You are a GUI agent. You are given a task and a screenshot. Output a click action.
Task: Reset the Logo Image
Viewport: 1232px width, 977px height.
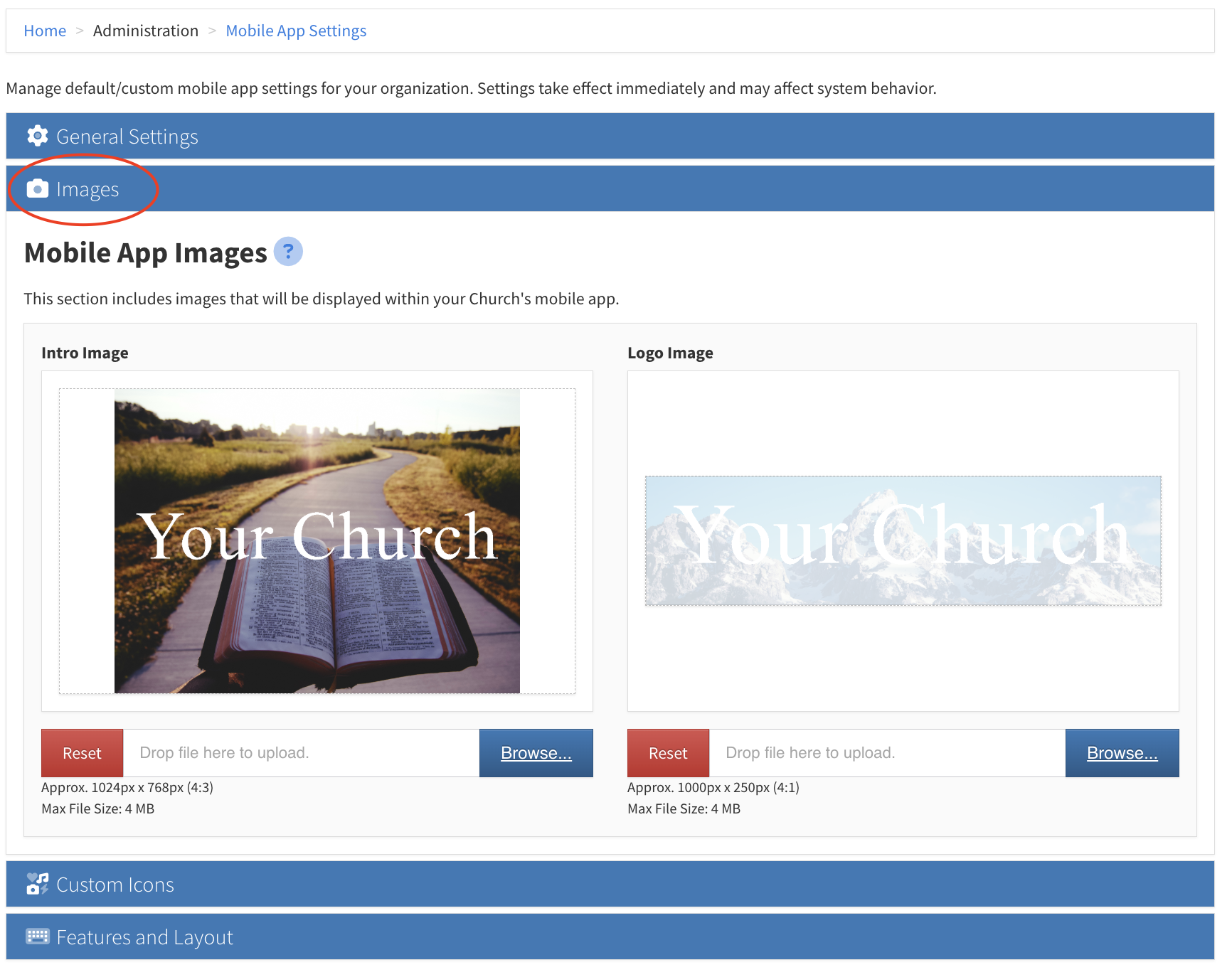click(669, 753)
